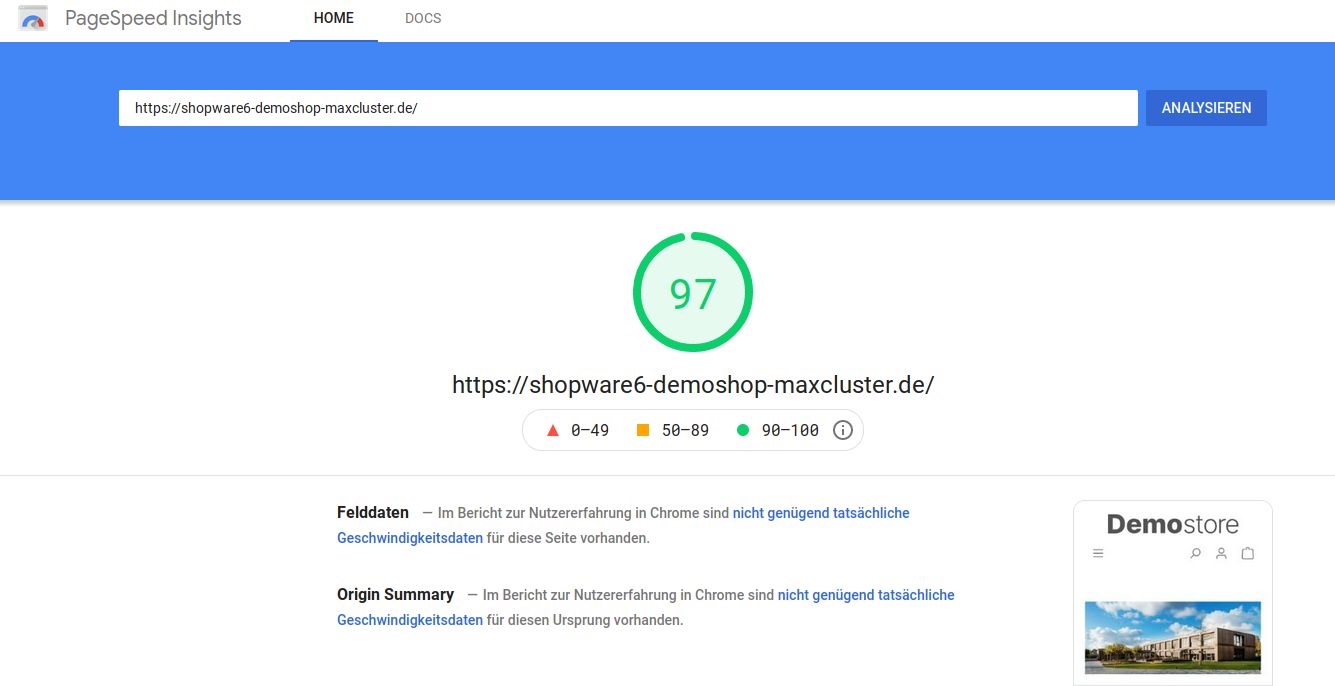Click the 'PageSpeed Insights' title text
1335x686 pixels.
(x=153, y=18)
